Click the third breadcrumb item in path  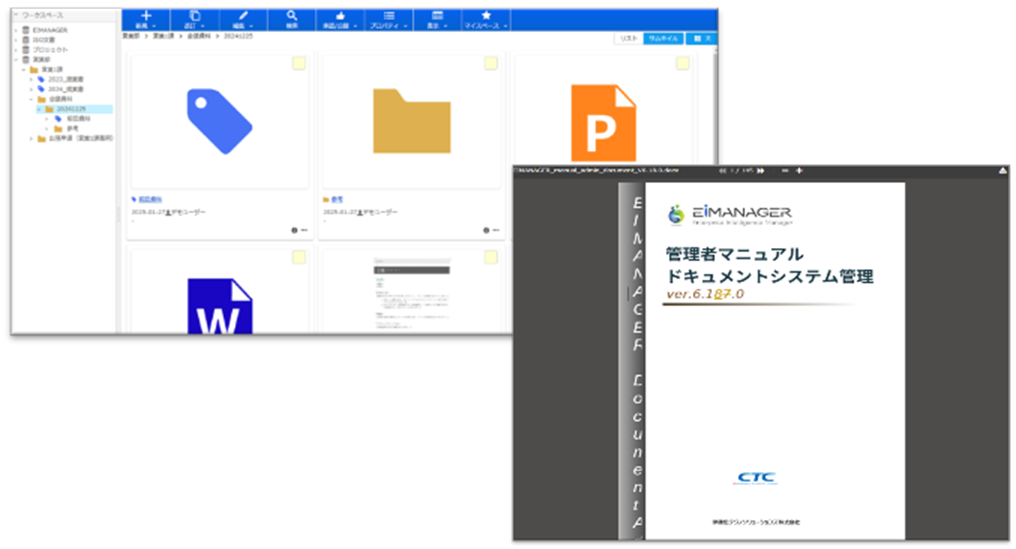tap(199, 36)
